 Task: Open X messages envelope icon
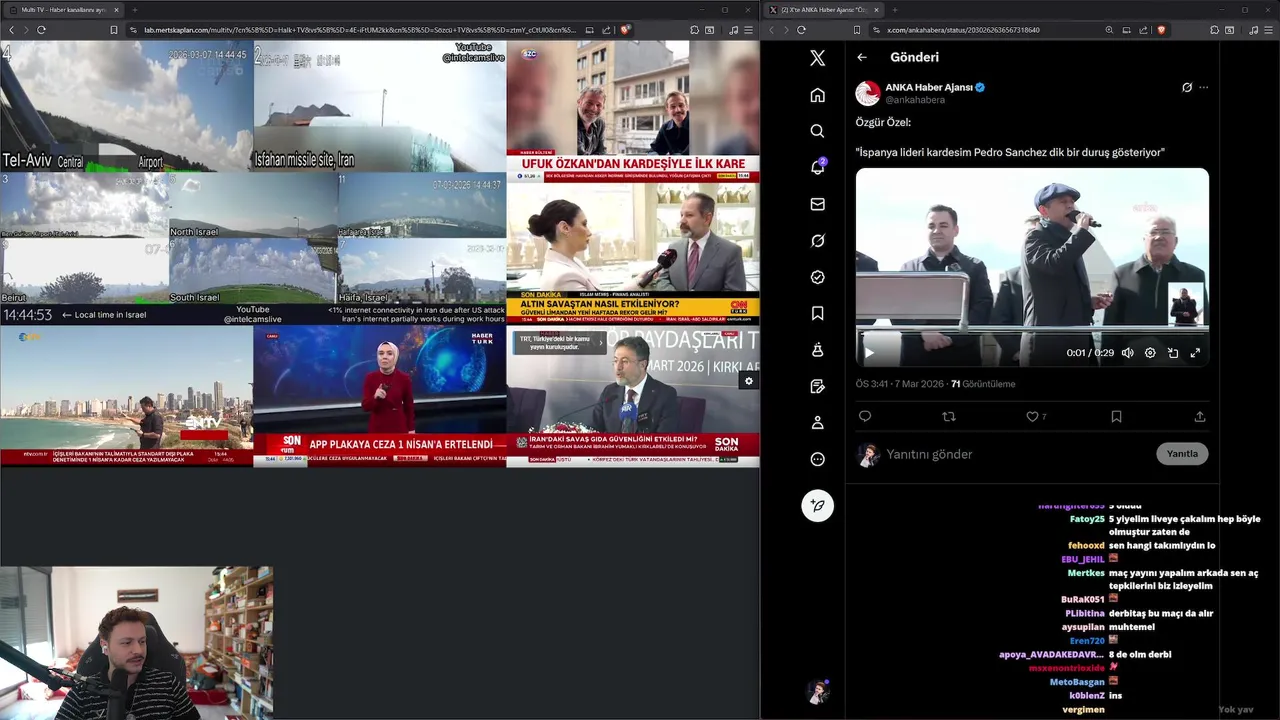pyautogui.click(x=817, y=204)
